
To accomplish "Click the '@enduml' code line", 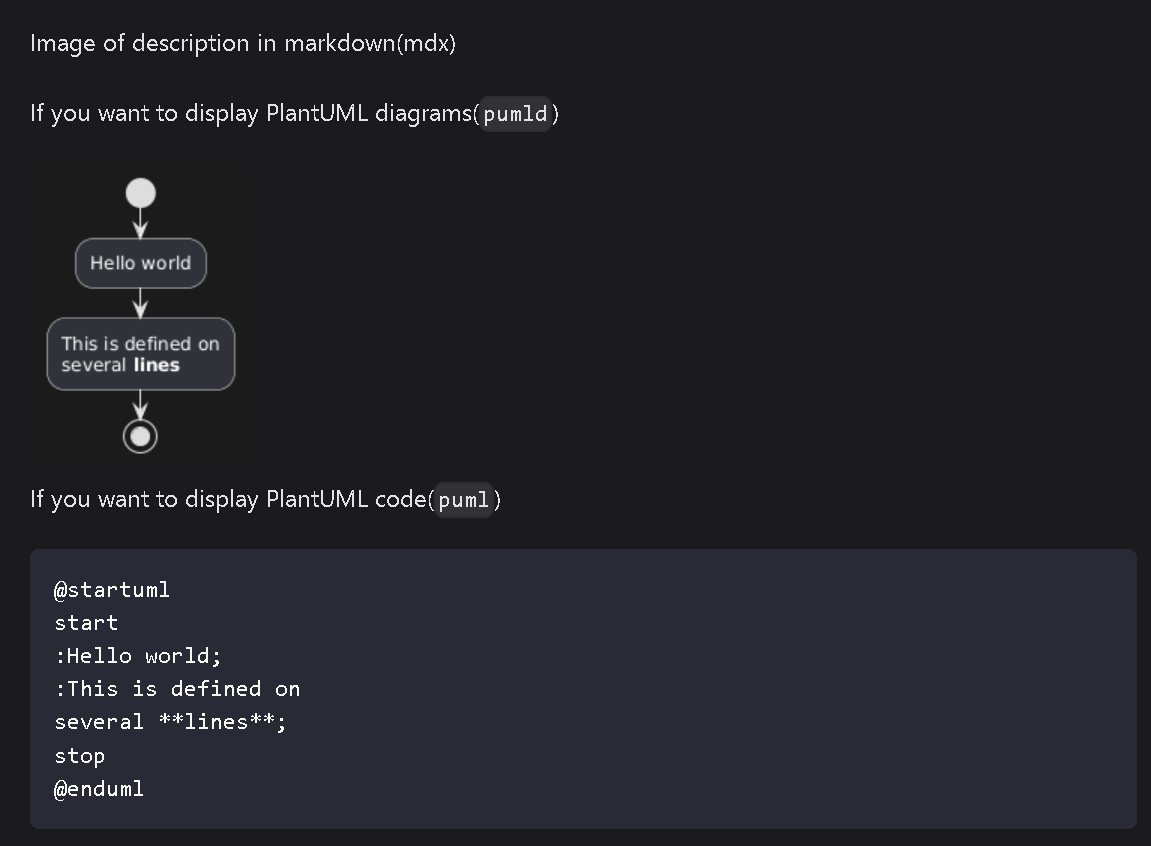I will tap(99, 789).
